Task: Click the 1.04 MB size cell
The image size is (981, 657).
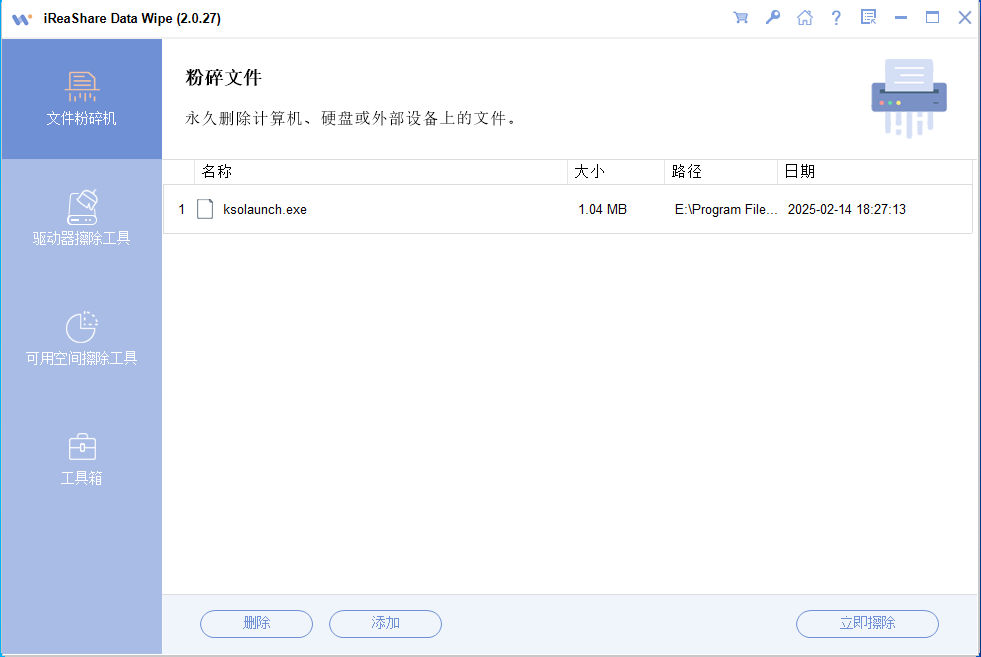Action: point(602,210)
